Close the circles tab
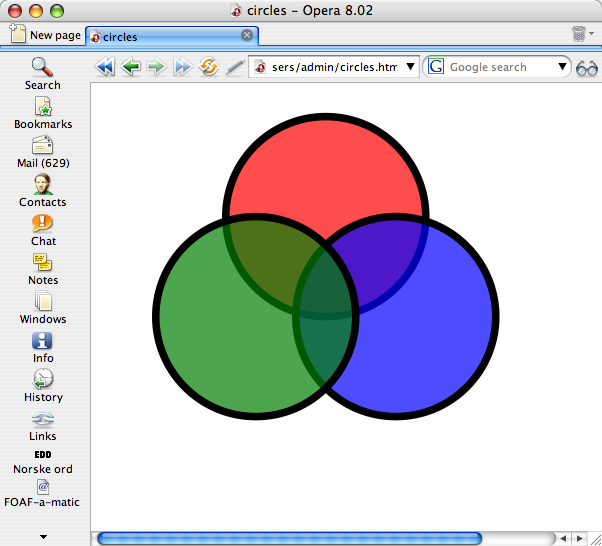Screen dimensions: 602x546 [x=247, y=36]
